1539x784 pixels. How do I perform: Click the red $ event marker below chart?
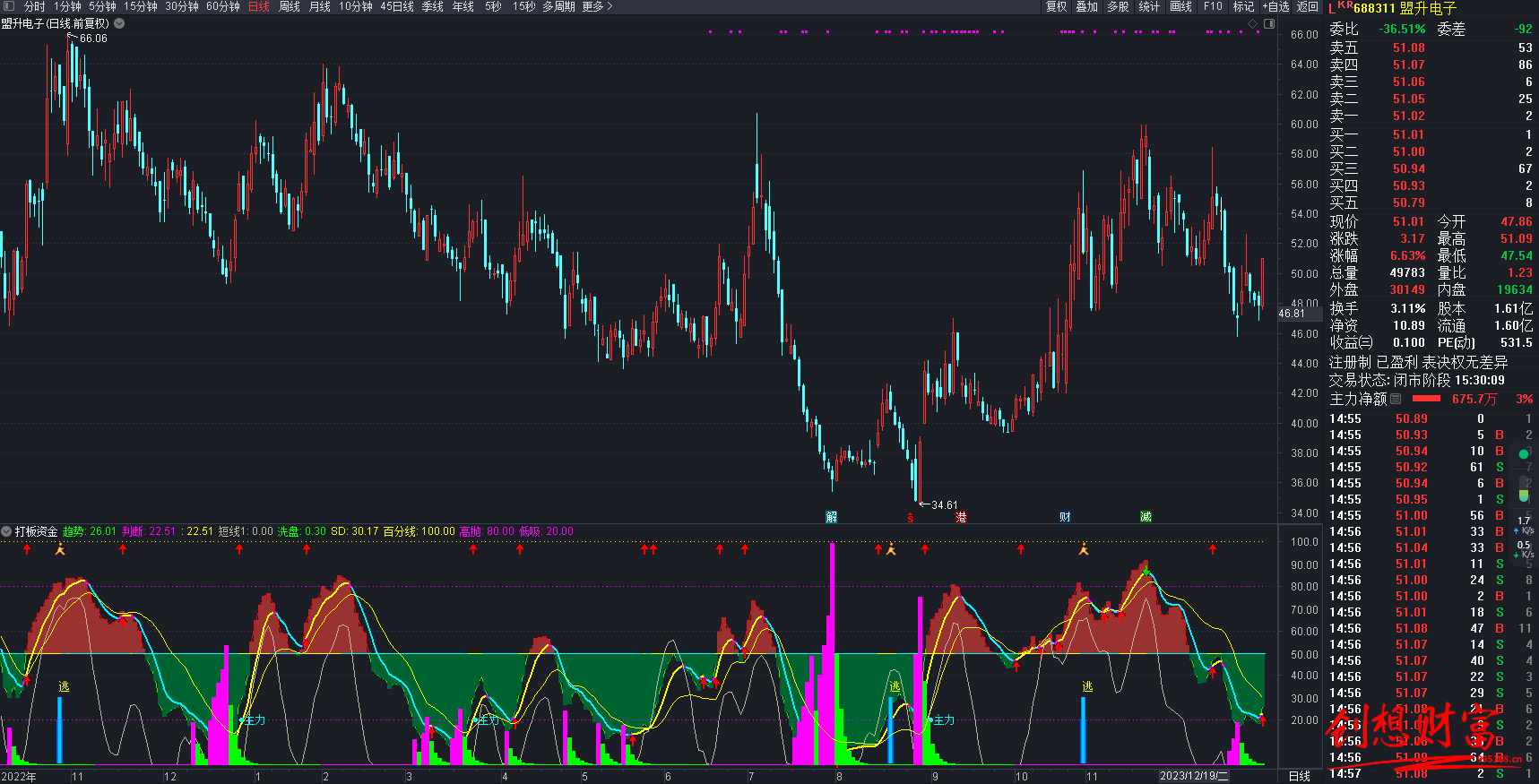pyautogui.click(x=911, y=518)
